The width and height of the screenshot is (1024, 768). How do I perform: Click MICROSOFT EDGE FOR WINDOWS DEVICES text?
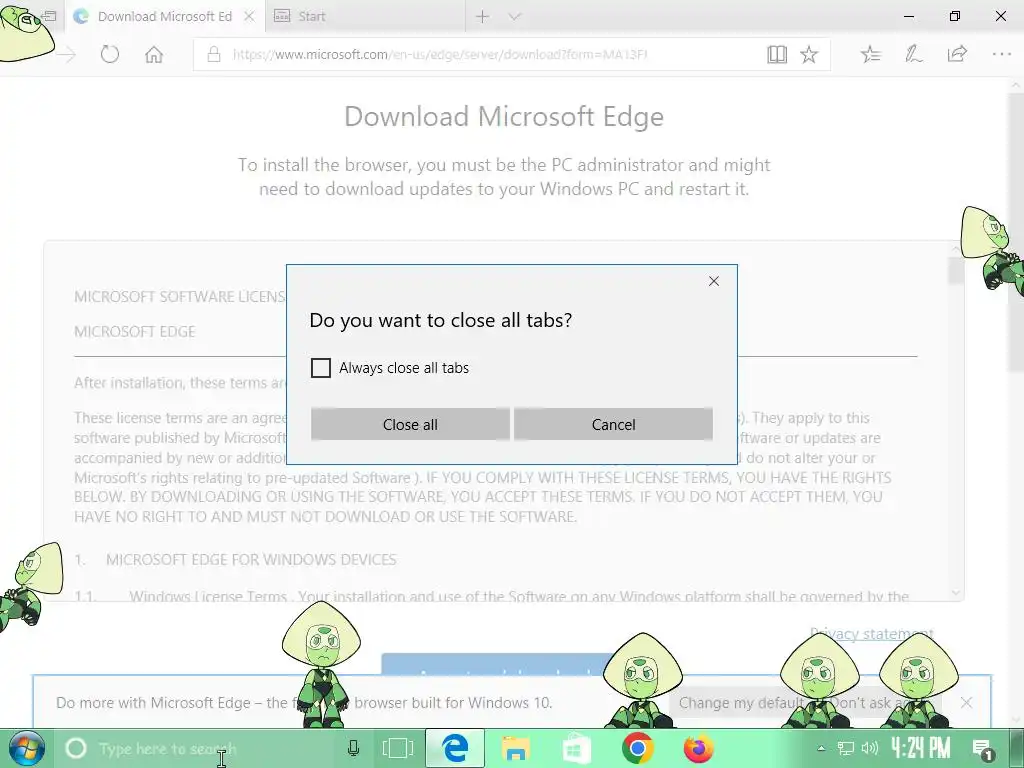[x=251, y=560]
